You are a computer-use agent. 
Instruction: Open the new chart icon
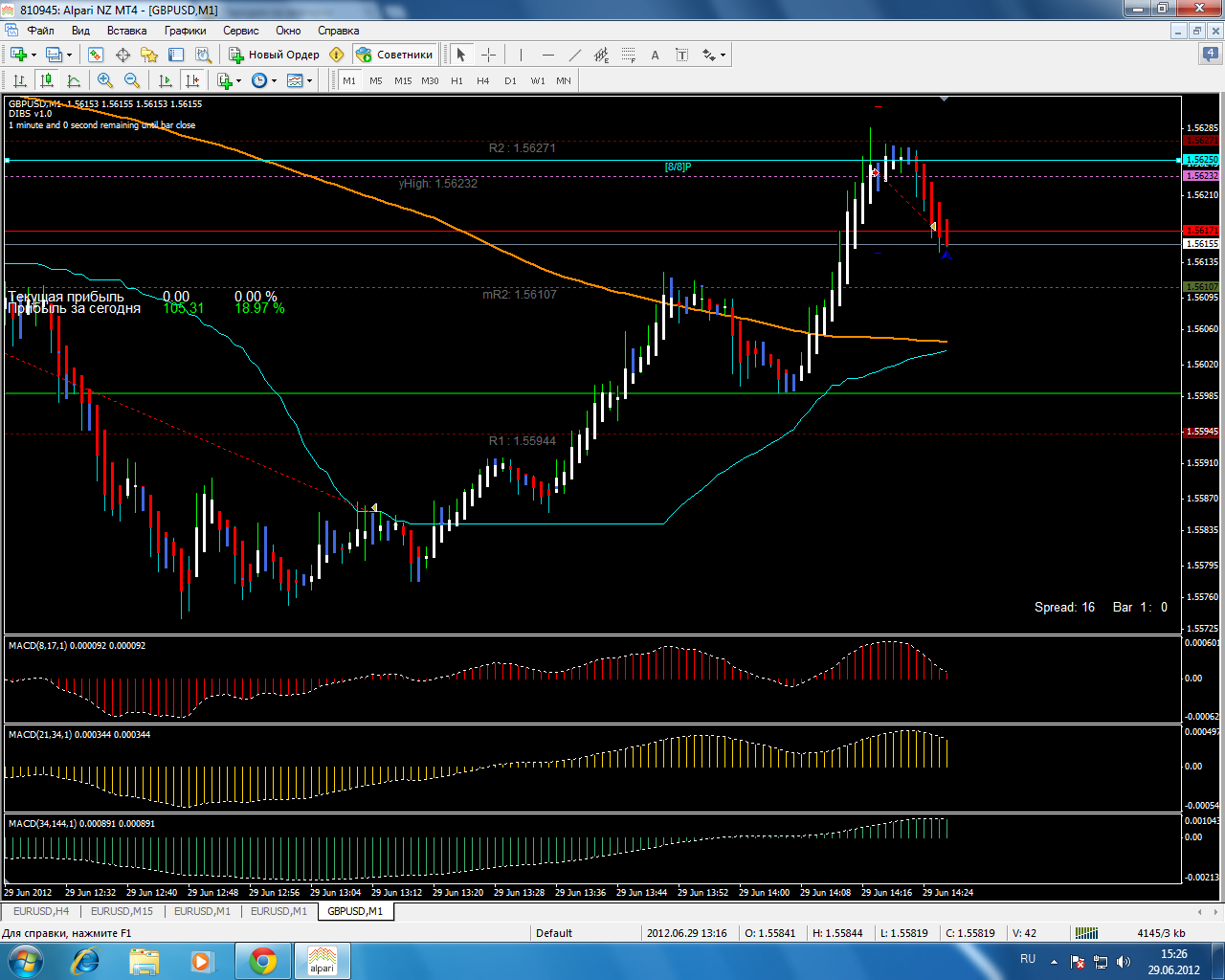(18, 55)
